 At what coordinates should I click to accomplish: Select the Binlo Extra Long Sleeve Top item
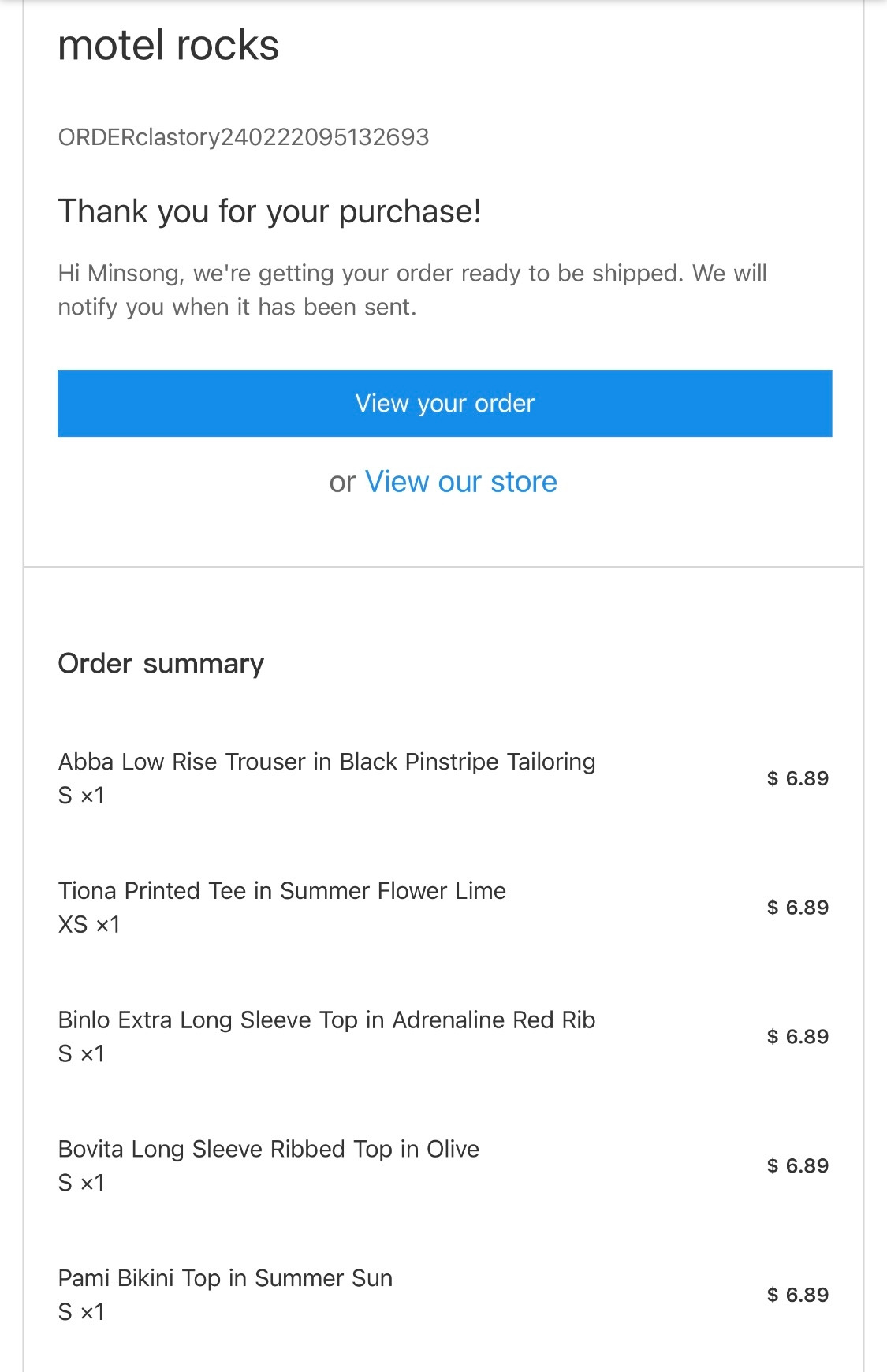[x=326, y=1020]
